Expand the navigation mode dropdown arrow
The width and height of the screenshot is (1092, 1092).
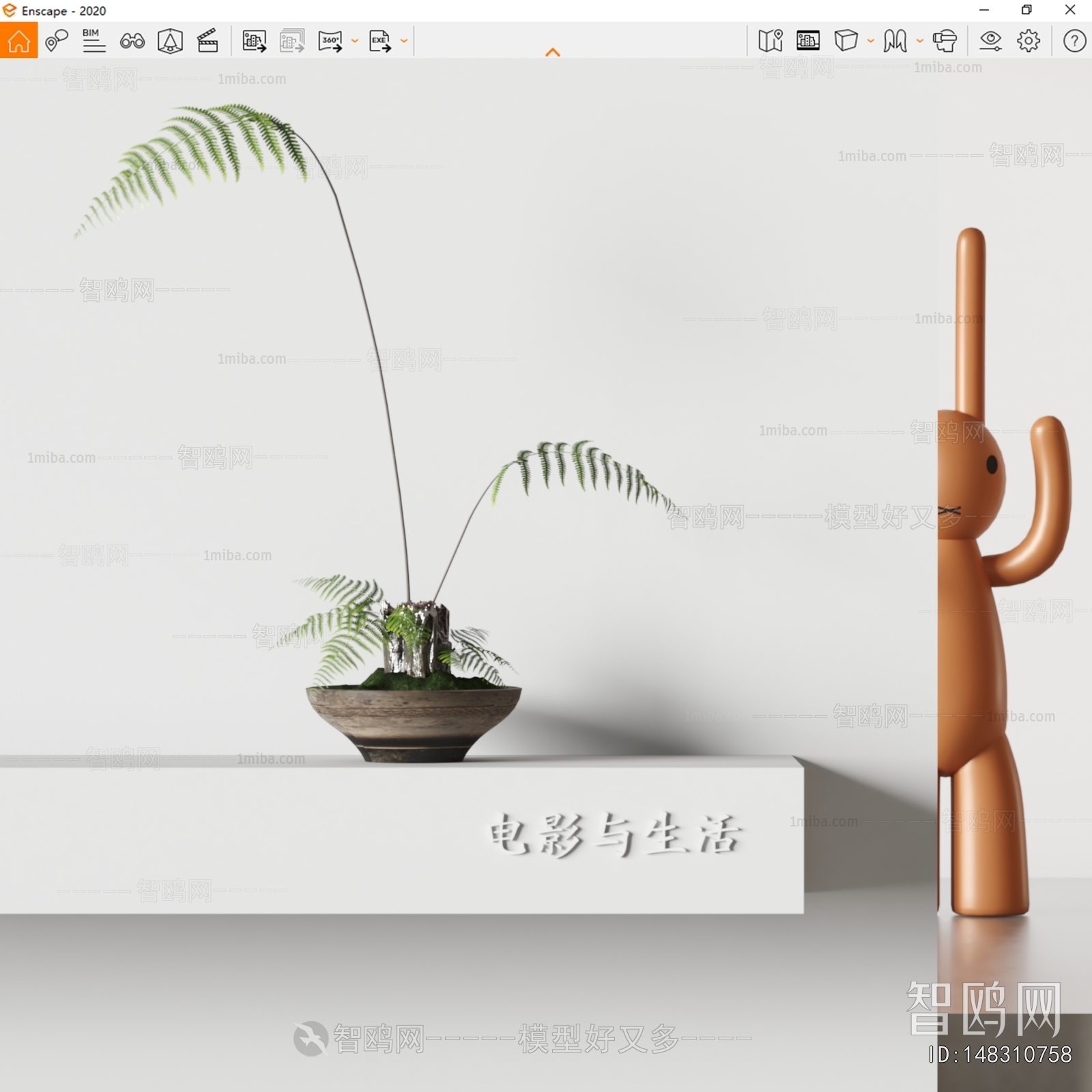tap(920, 41)
